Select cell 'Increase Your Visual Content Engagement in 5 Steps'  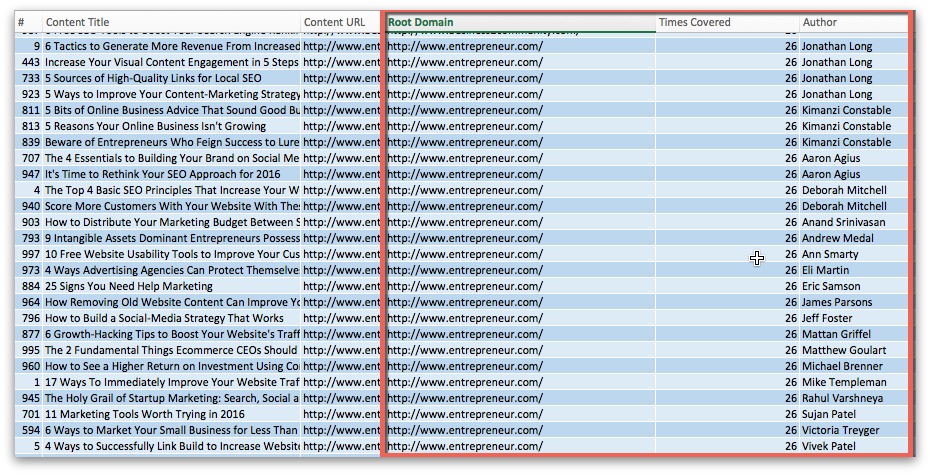[171, 62]
